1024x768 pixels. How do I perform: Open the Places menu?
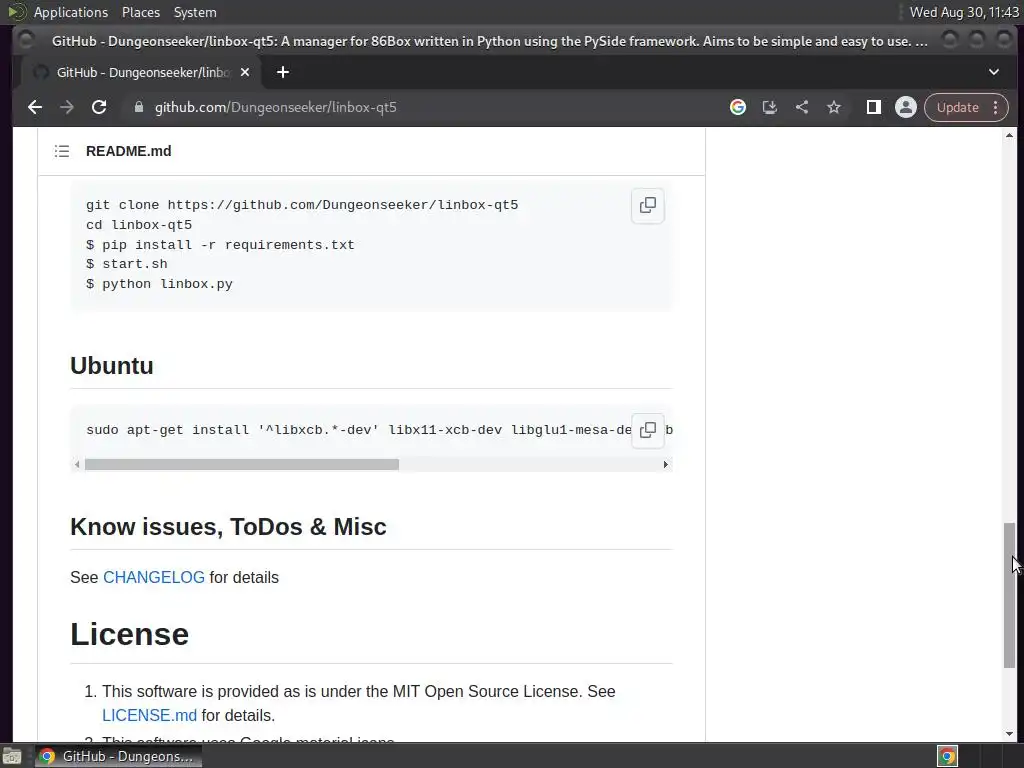tap(140, 12)
